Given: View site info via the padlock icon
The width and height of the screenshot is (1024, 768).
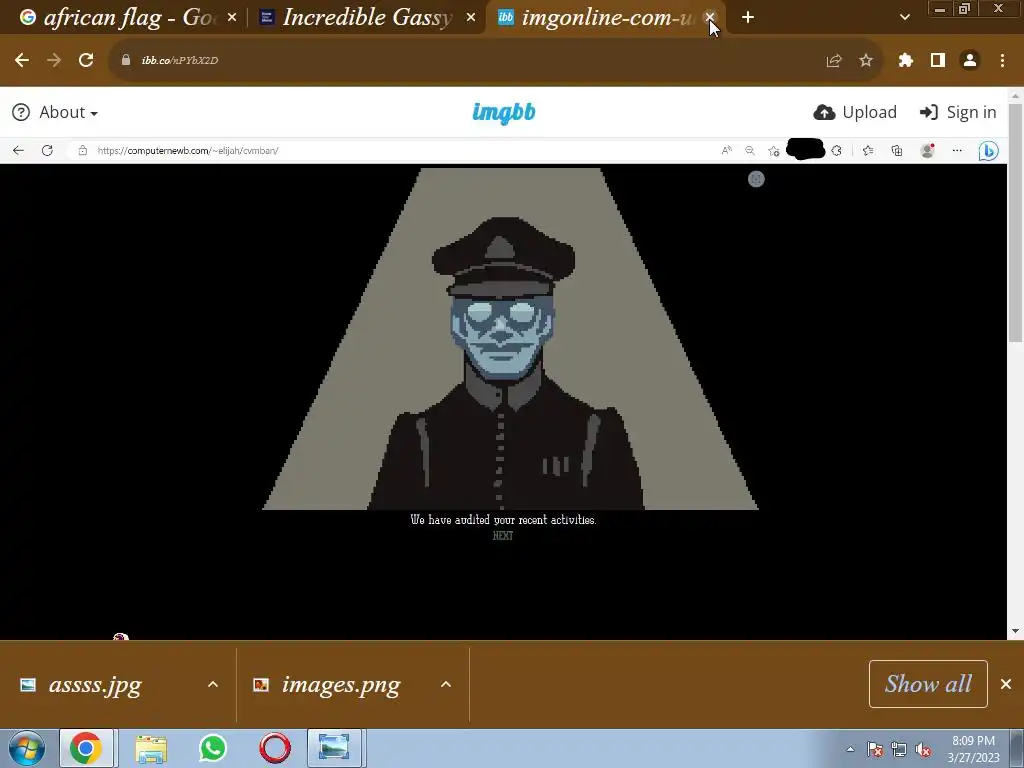Looking at the screenshot, I should coord(126,60).
